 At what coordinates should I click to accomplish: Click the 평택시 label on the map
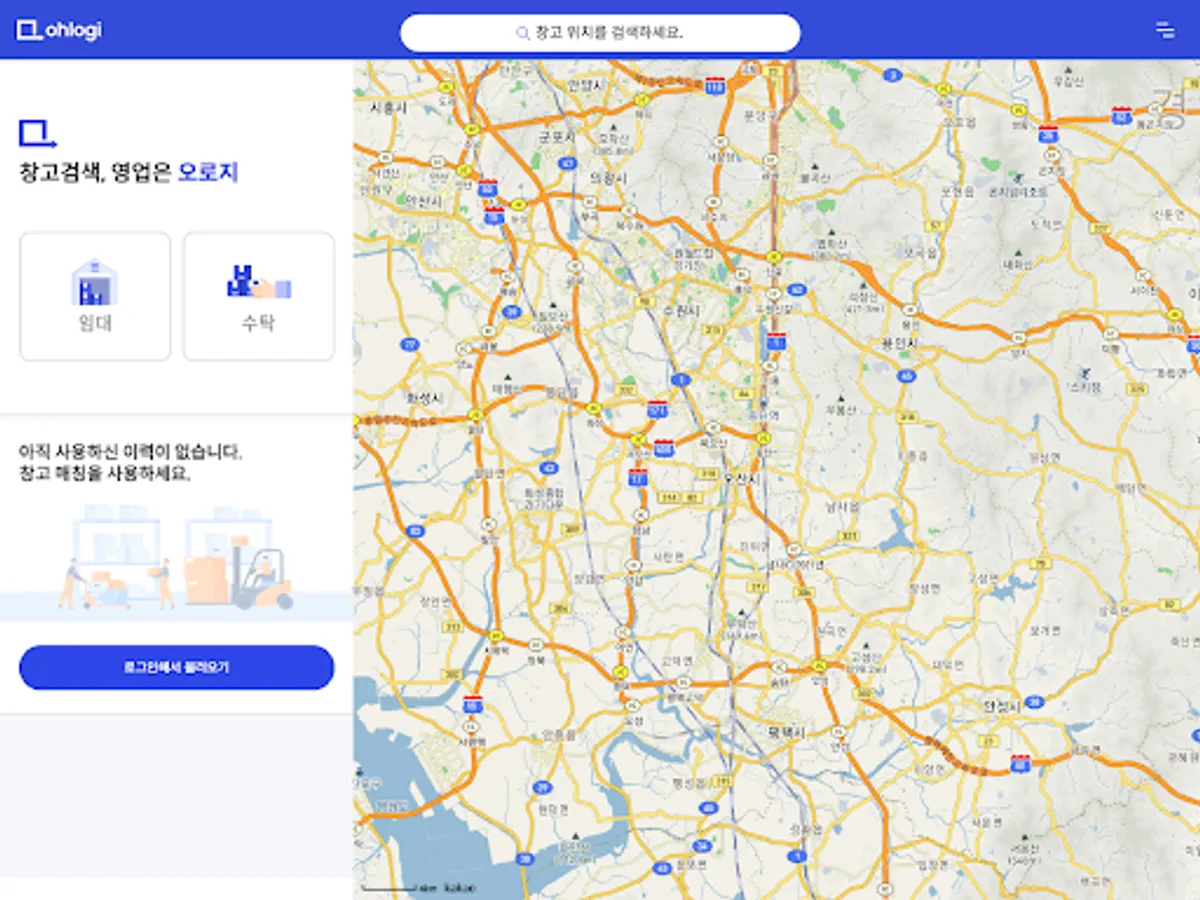(x=788, y=732)
